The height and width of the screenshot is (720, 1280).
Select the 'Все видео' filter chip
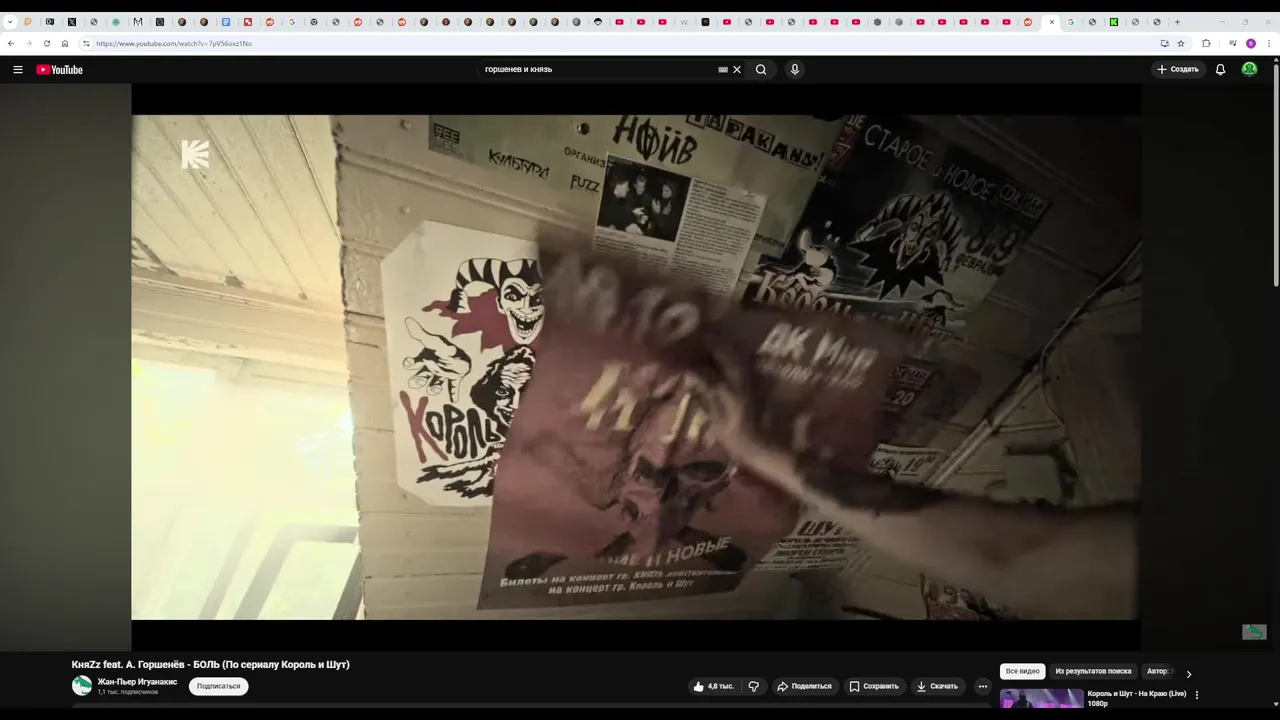click(x=1023, y=671)
